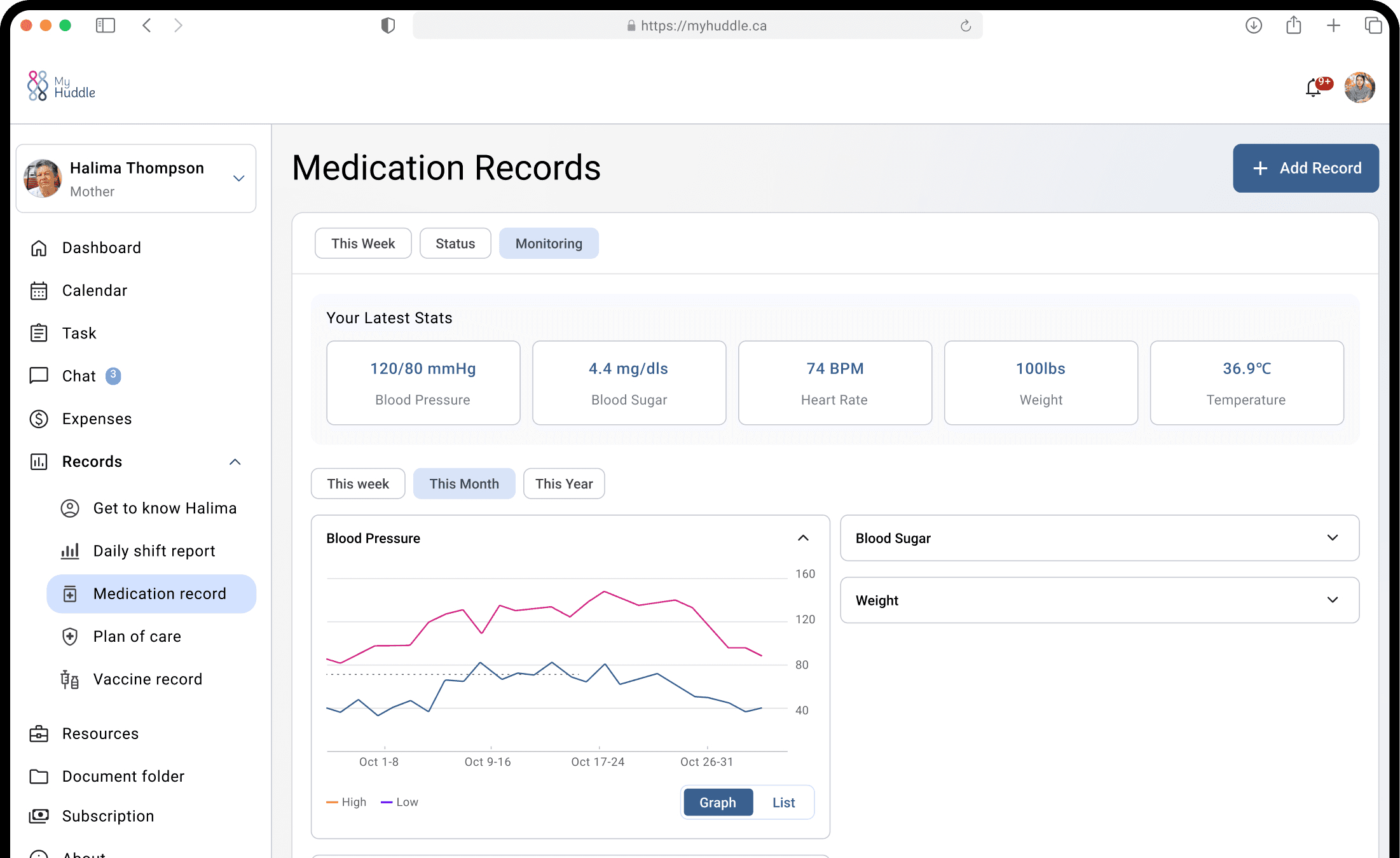Click the Daily shift report chart icon
The image size is (1400, 858).
69,551
